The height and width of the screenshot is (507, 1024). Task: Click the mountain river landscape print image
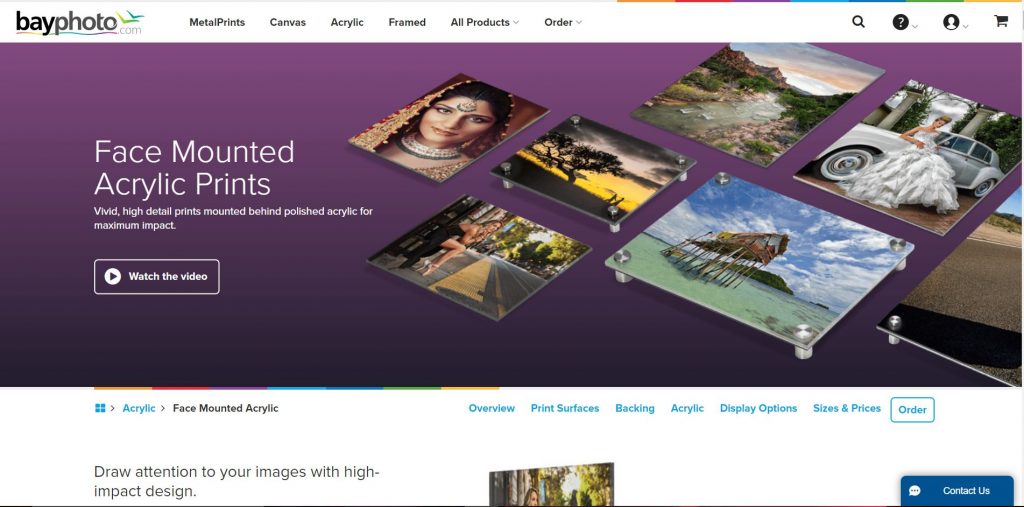click(x=758, y=105)
